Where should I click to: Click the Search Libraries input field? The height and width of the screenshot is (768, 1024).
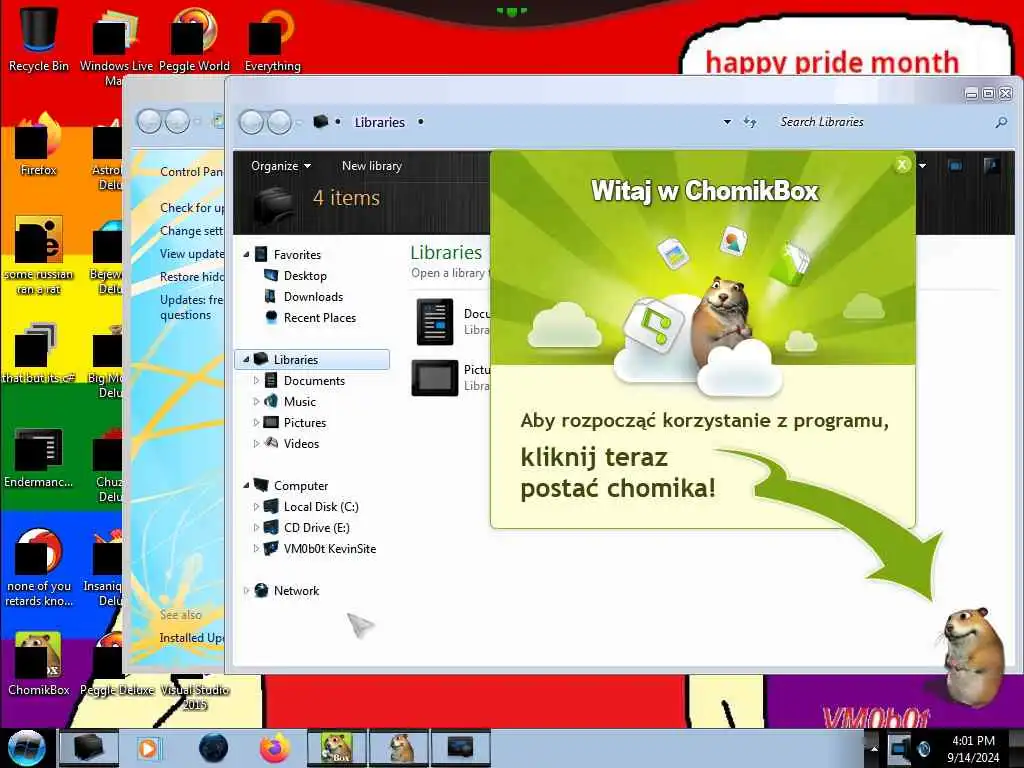882,122
